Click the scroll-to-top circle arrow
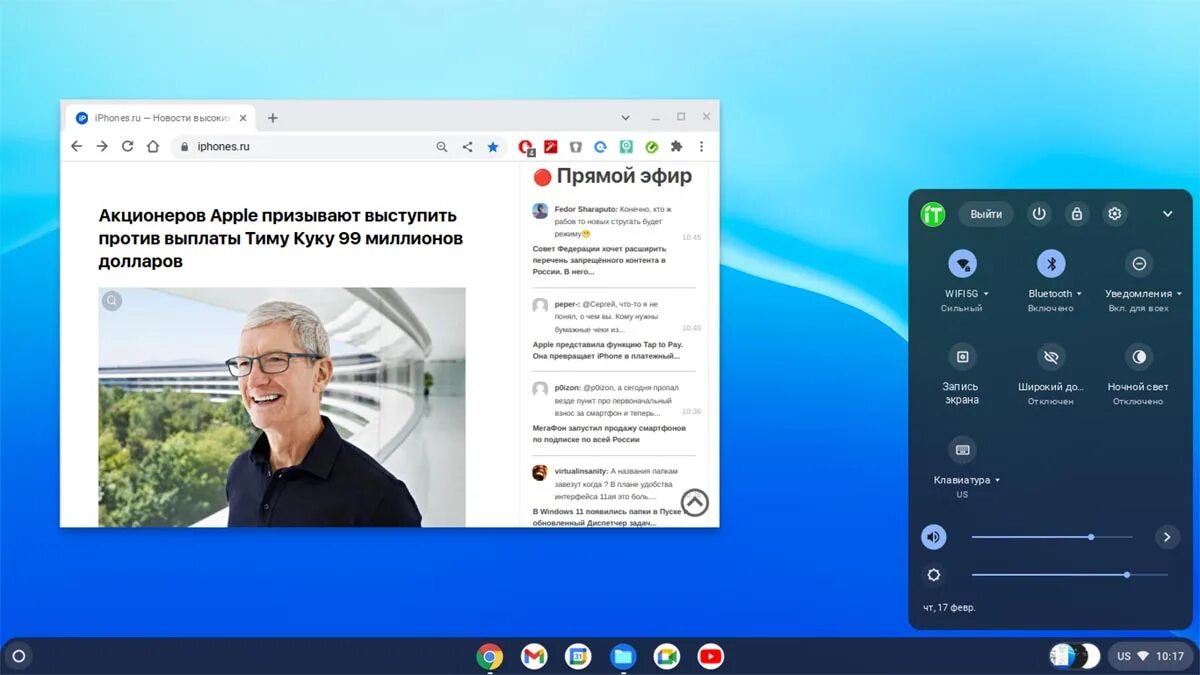Image resolution: width=1200 pixels, height=675 pixels. [695, 502]
